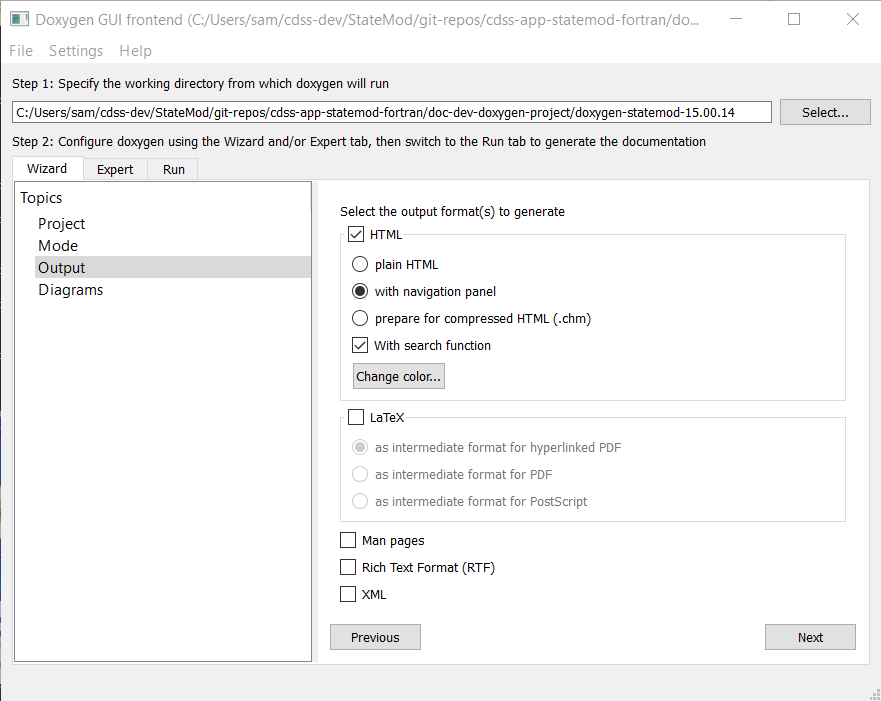This screenshot has width=881, height=701.
Task: Click the Previous button
Action: [375, 637]
